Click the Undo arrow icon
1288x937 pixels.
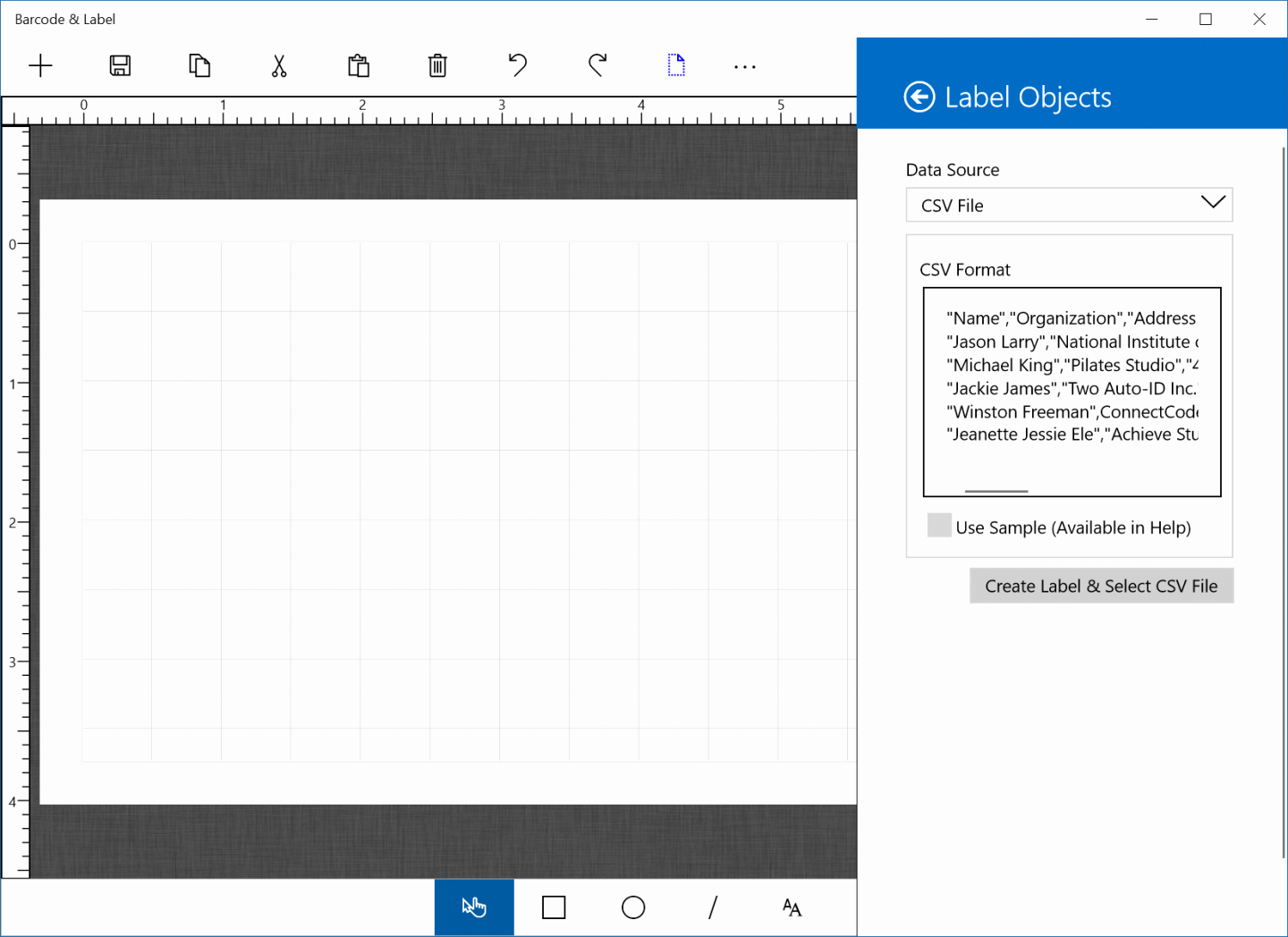(x=517, y=64)
